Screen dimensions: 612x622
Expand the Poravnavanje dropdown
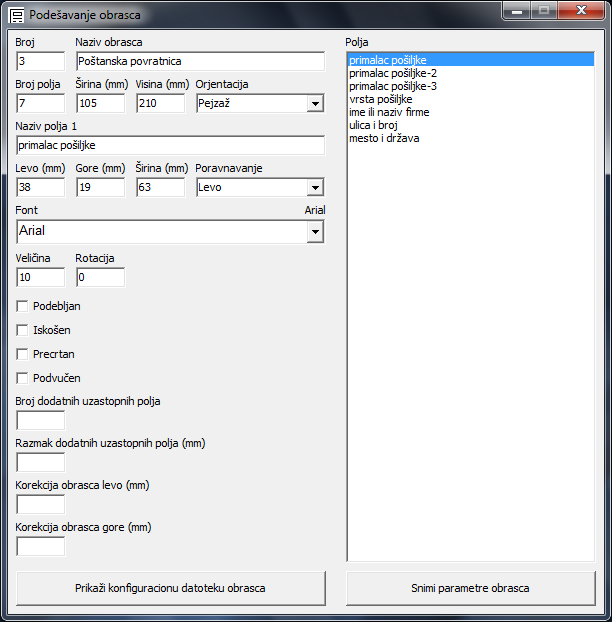(314, 187)
